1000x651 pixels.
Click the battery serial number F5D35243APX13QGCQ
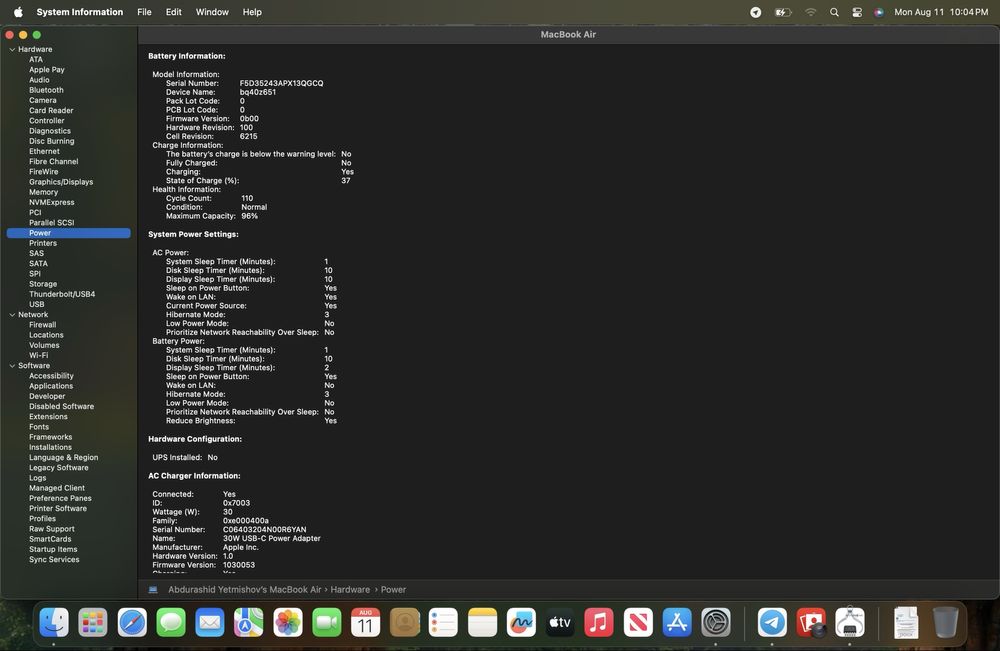(x=281, y=83)
